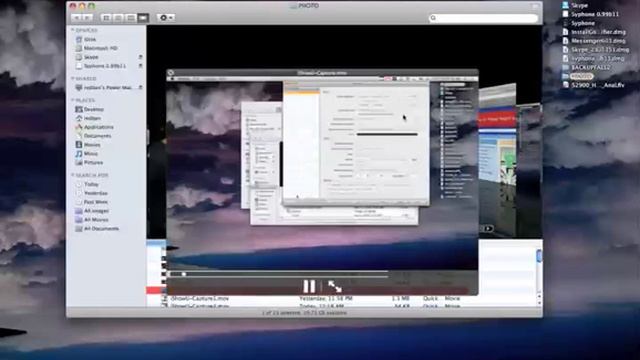
Task: Toggle the toolbar hide pill button
Action: (x=535, y=6)
